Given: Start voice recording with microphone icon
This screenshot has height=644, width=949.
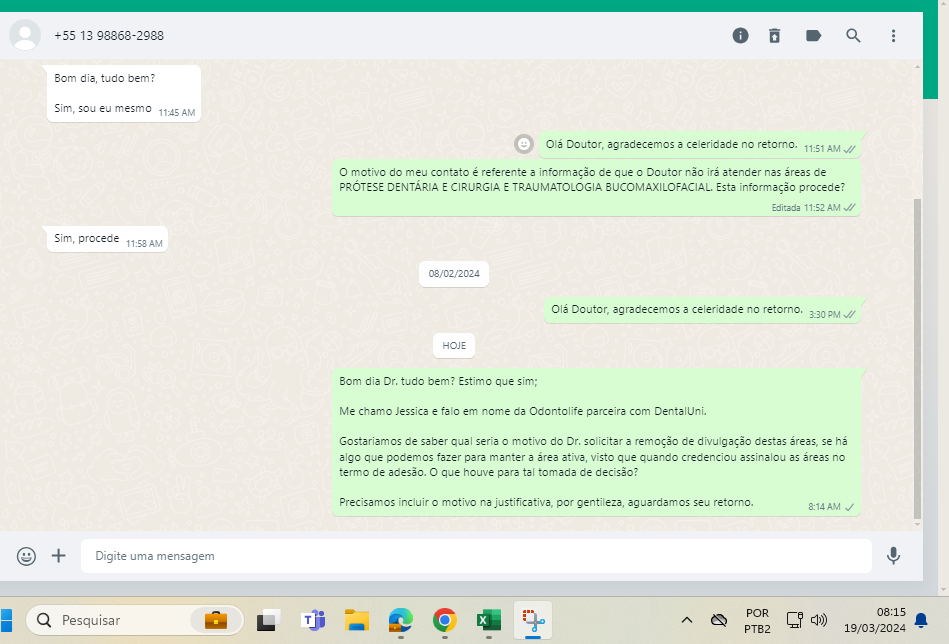Looking at the screenshot, I should tap(893, 556).
